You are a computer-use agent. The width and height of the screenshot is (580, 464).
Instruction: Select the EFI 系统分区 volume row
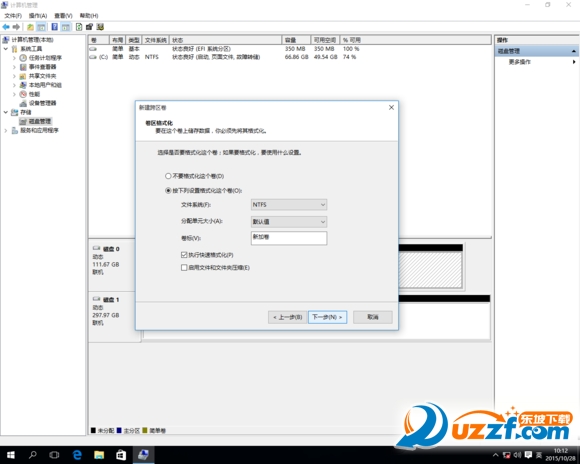[x=224, y=49]
